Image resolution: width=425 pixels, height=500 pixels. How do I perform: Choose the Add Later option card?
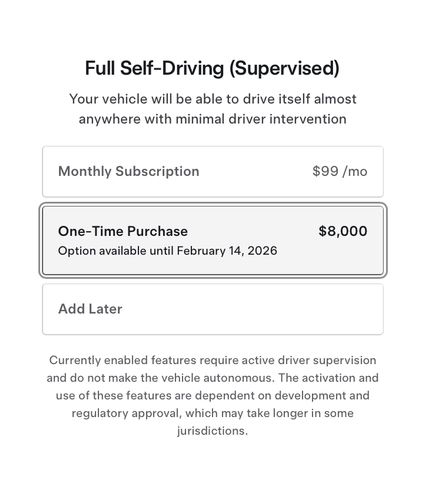[x=213, y=309]
